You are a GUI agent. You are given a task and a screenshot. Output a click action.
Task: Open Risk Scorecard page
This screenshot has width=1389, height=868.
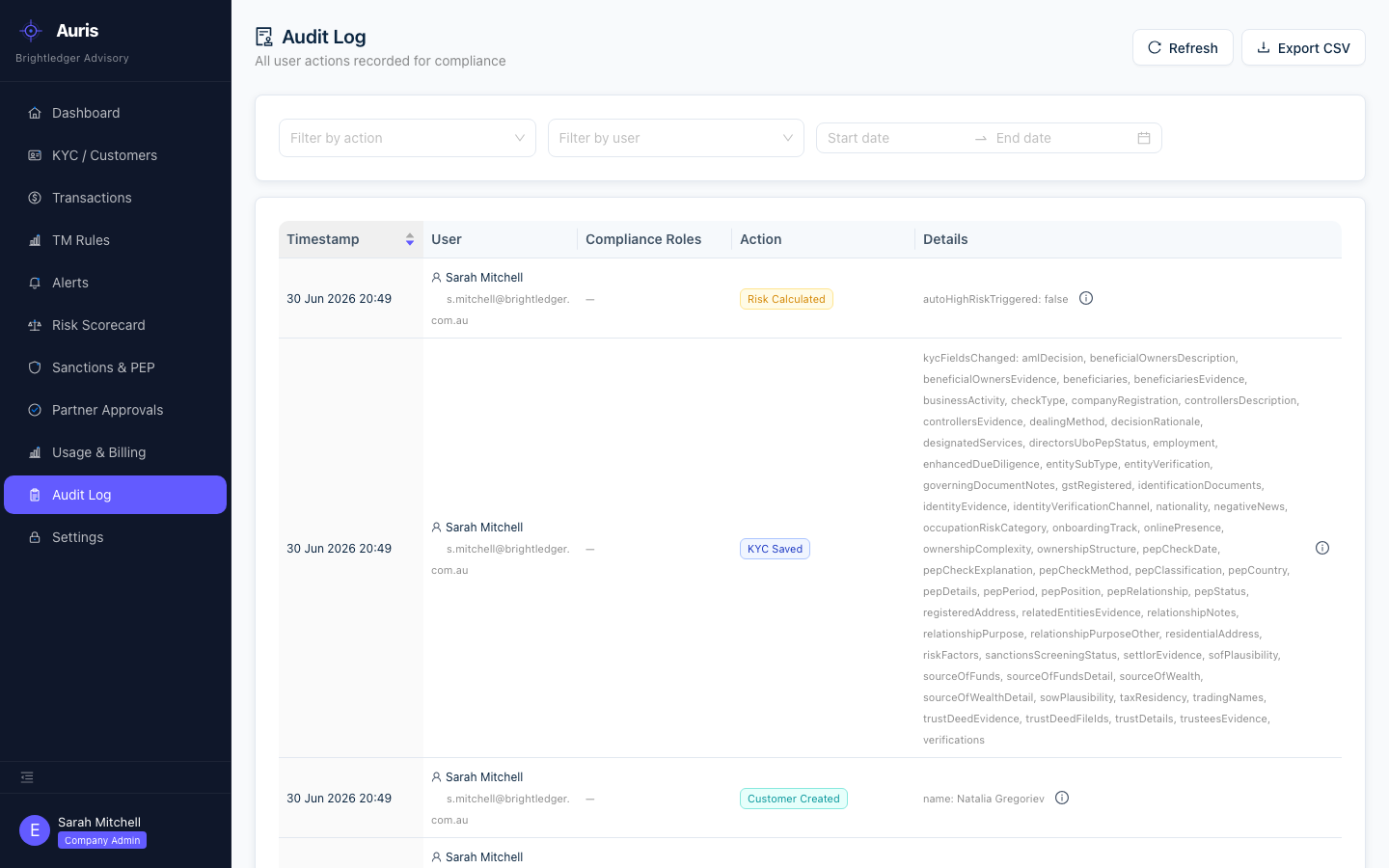[x=115, y=325]
